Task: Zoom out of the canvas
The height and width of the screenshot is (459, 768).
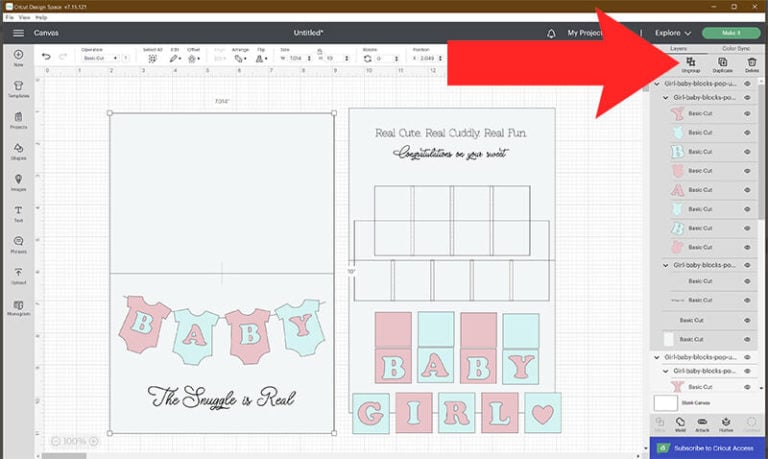Action: coord(55,441)
